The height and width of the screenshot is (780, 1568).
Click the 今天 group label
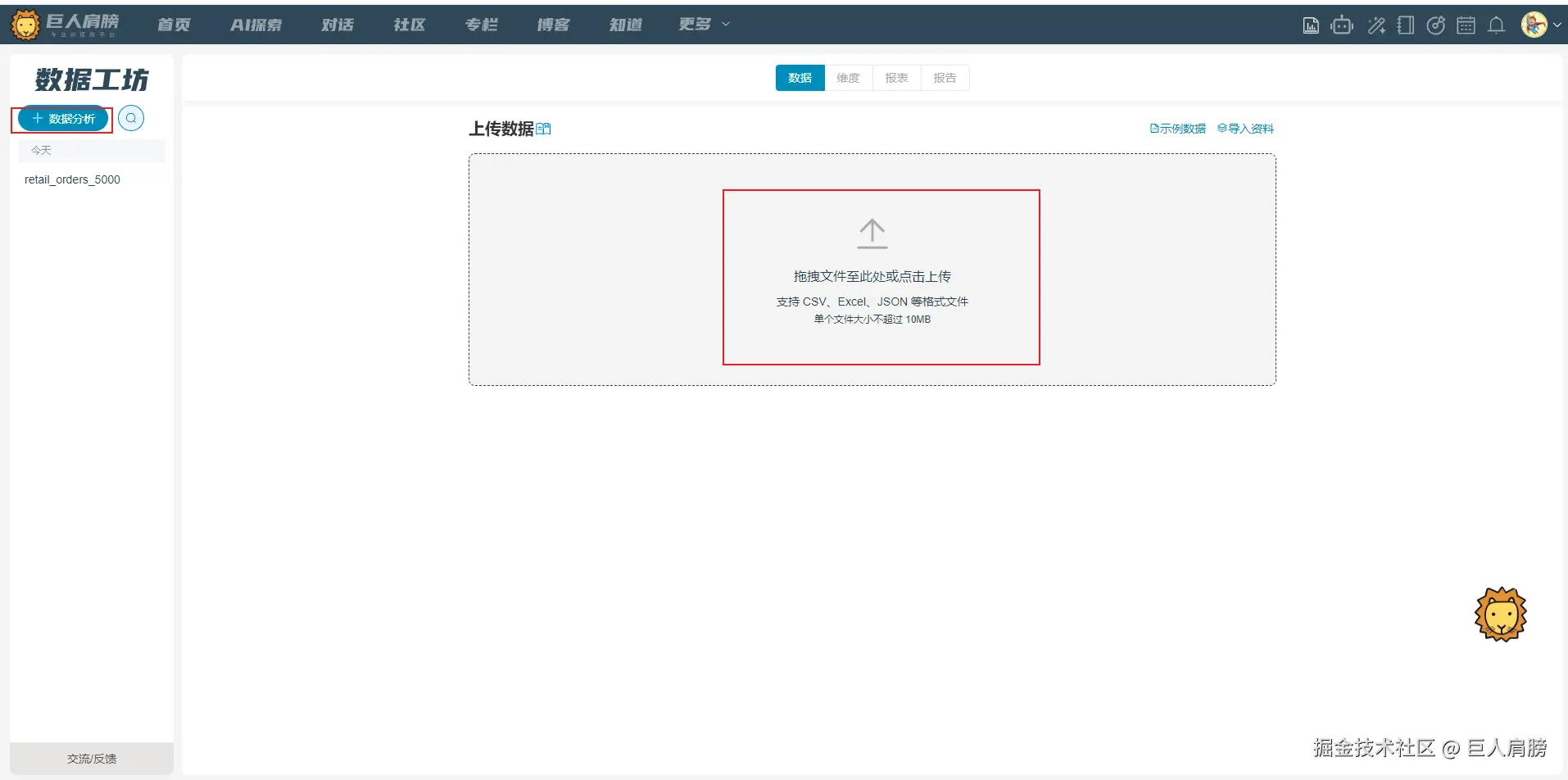coord(41,151)
